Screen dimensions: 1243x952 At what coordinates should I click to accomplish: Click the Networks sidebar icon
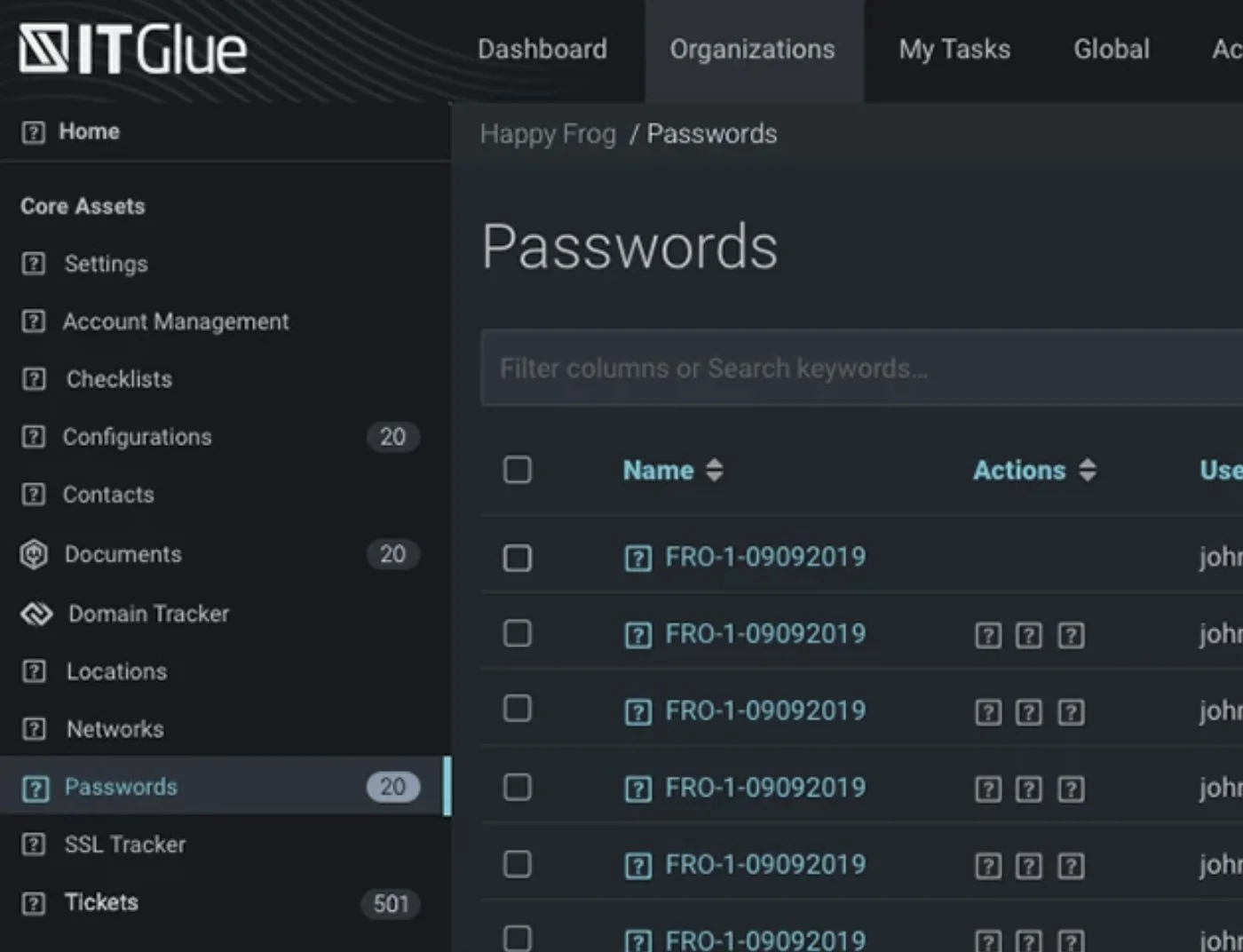pos(33,729)
